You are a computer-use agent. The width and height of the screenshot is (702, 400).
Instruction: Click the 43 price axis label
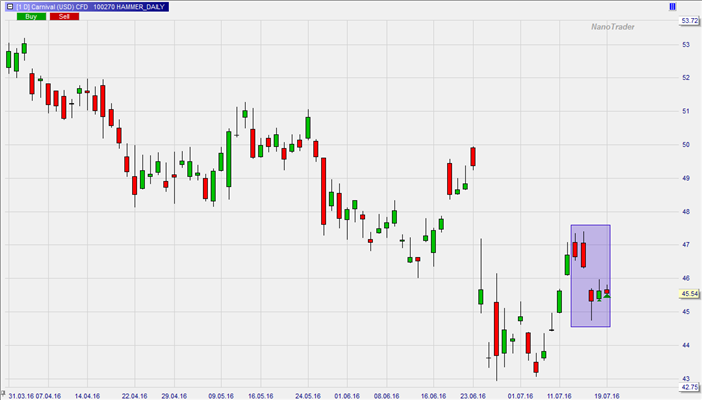686,378
